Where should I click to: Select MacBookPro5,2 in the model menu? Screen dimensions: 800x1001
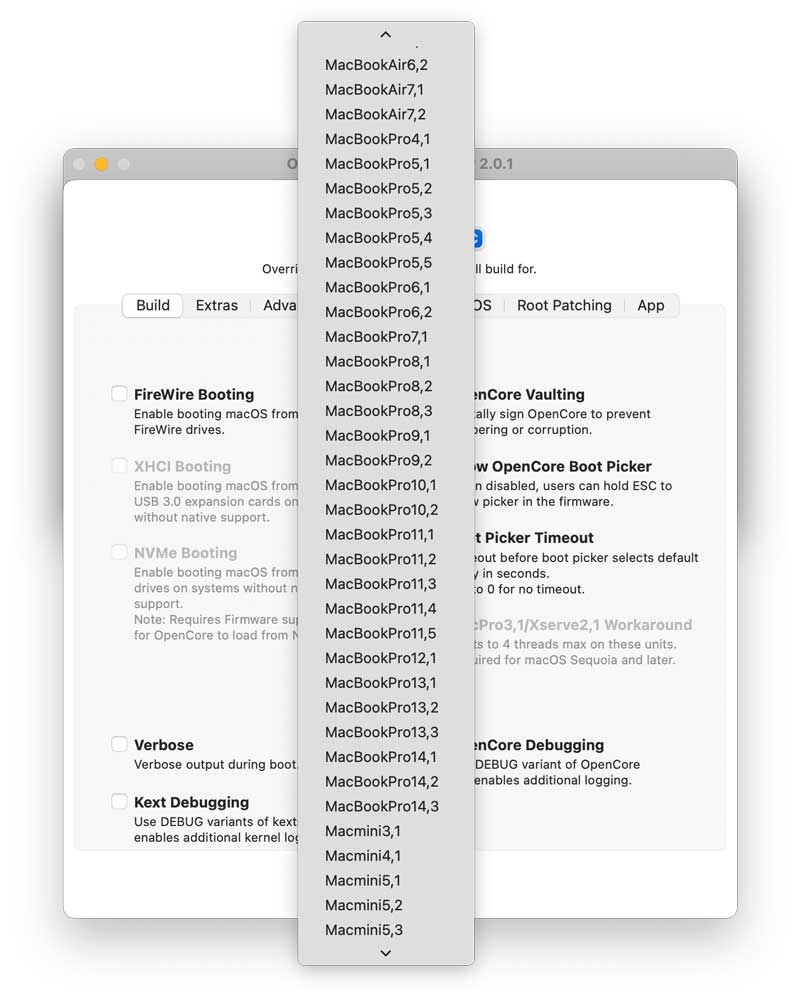(x=386, y=189)
